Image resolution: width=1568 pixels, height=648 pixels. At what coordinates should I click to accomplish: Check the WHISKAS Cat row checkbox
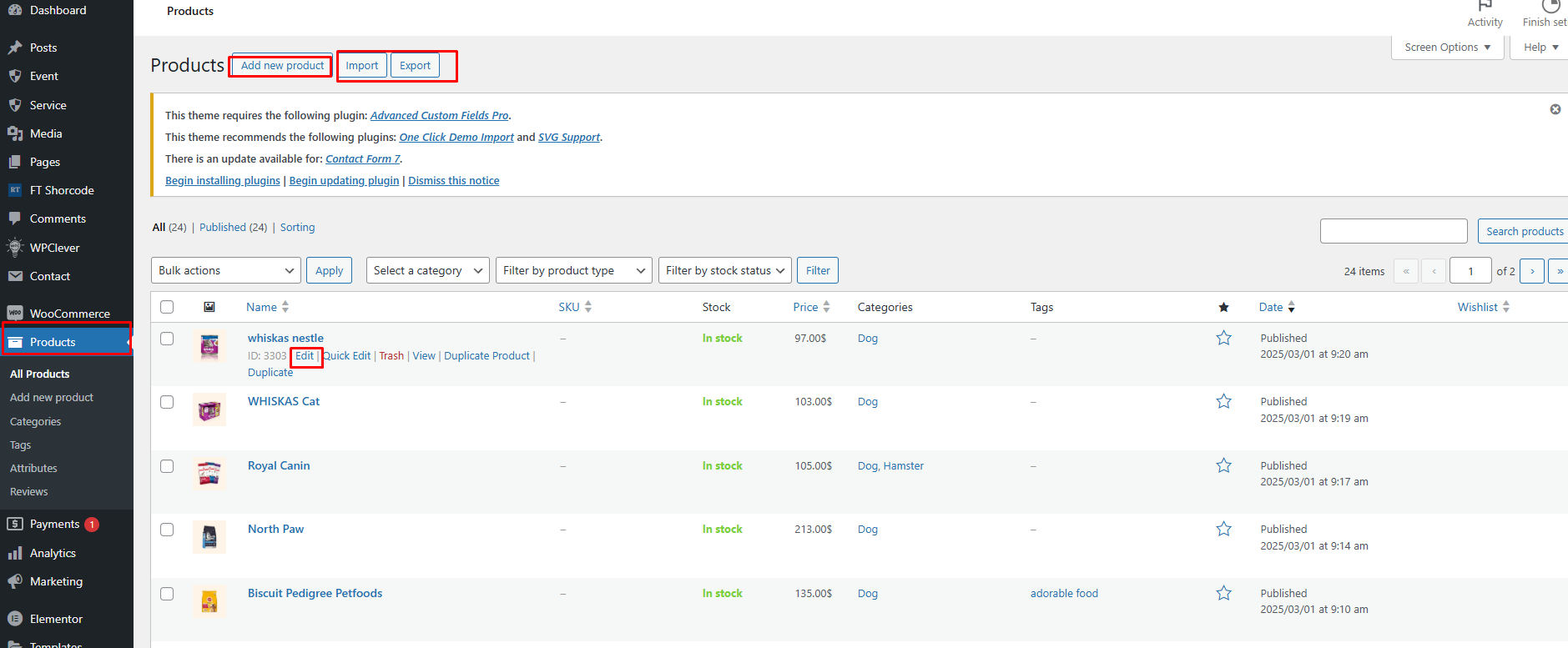point(167,402)
